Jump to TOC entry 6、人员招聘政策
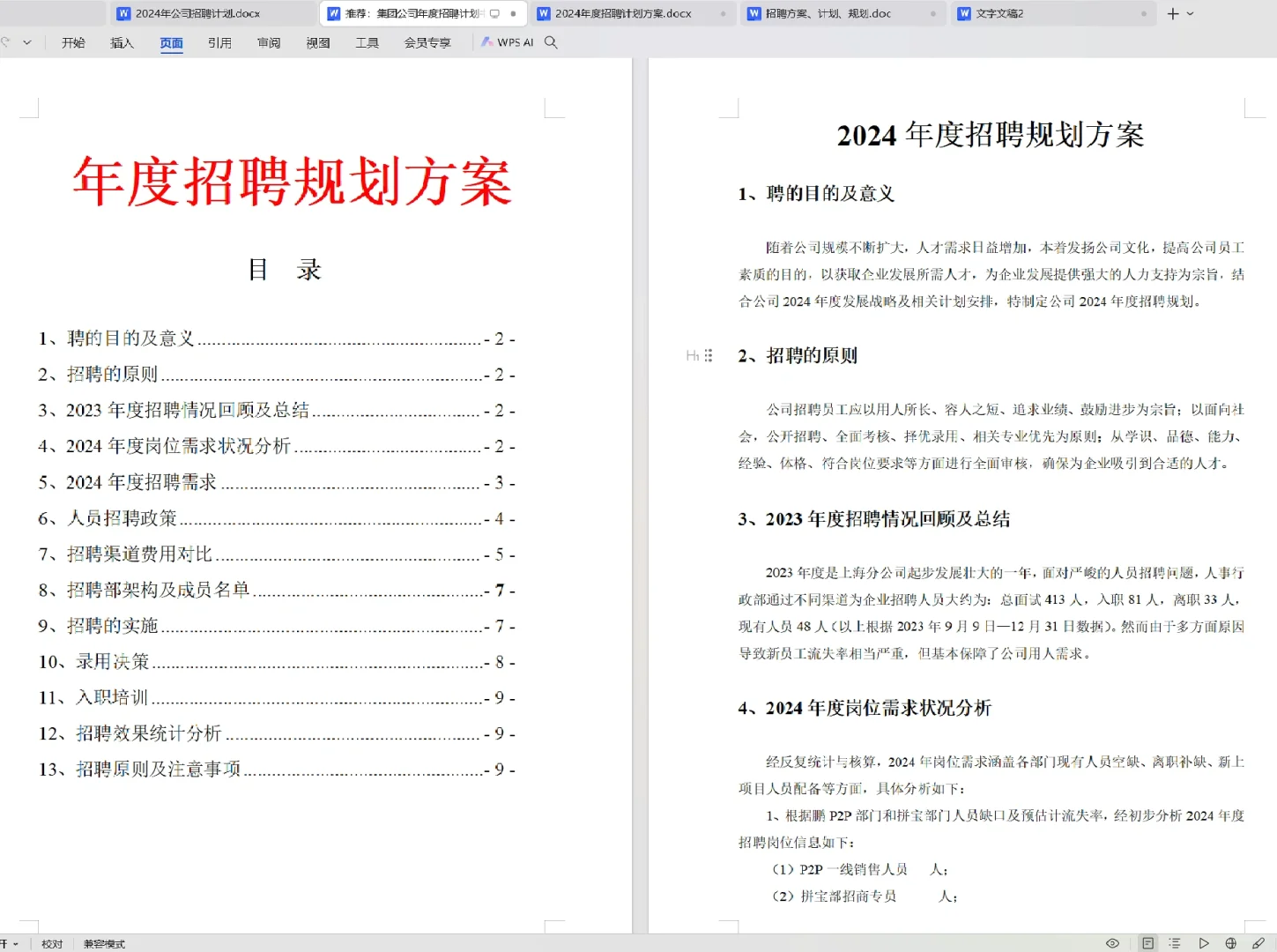This screenshot has height=952, width=1277. point(277,518)
